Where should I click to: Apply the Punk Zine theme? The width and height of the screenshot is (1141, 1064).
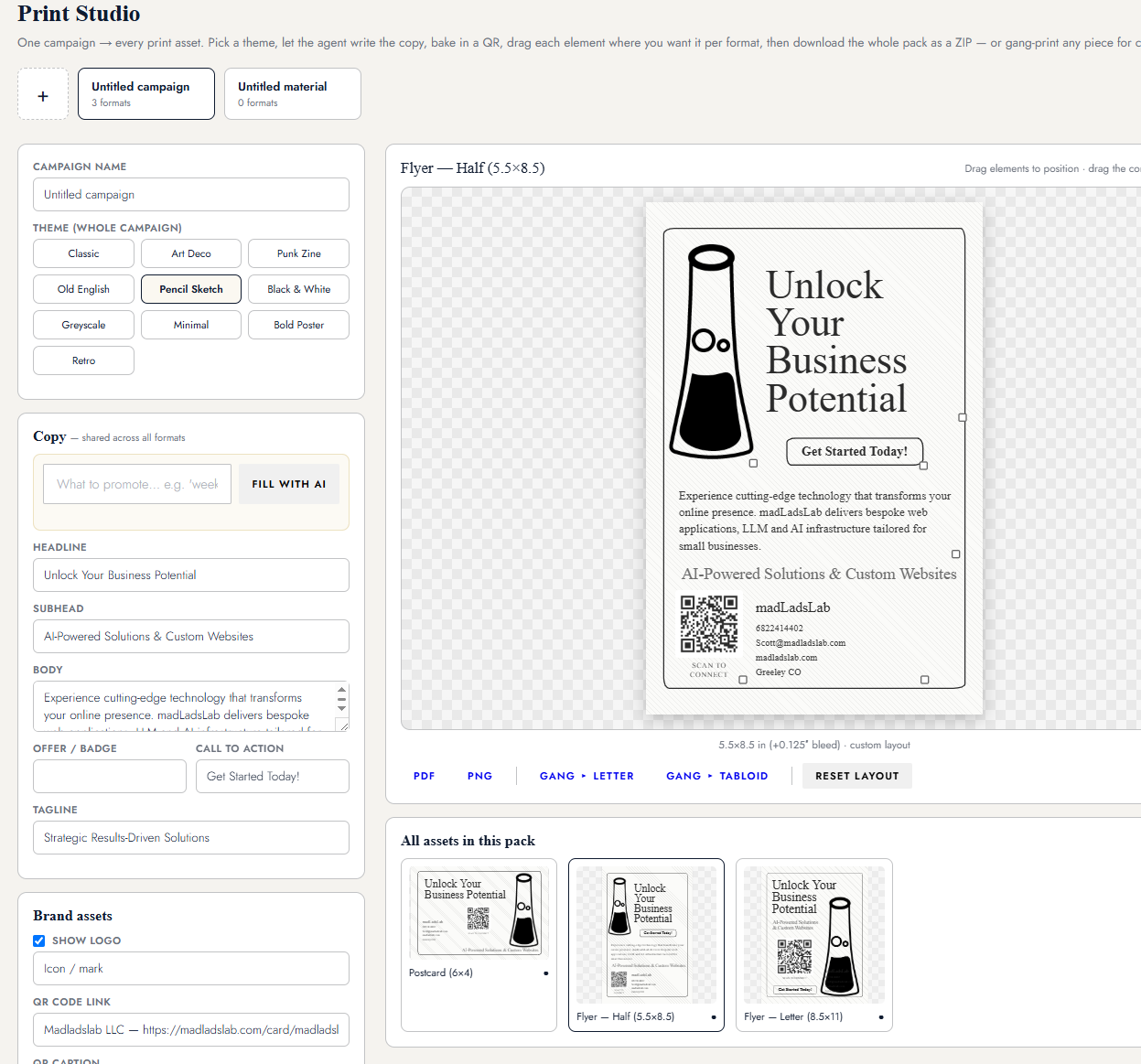coord(298,253)
